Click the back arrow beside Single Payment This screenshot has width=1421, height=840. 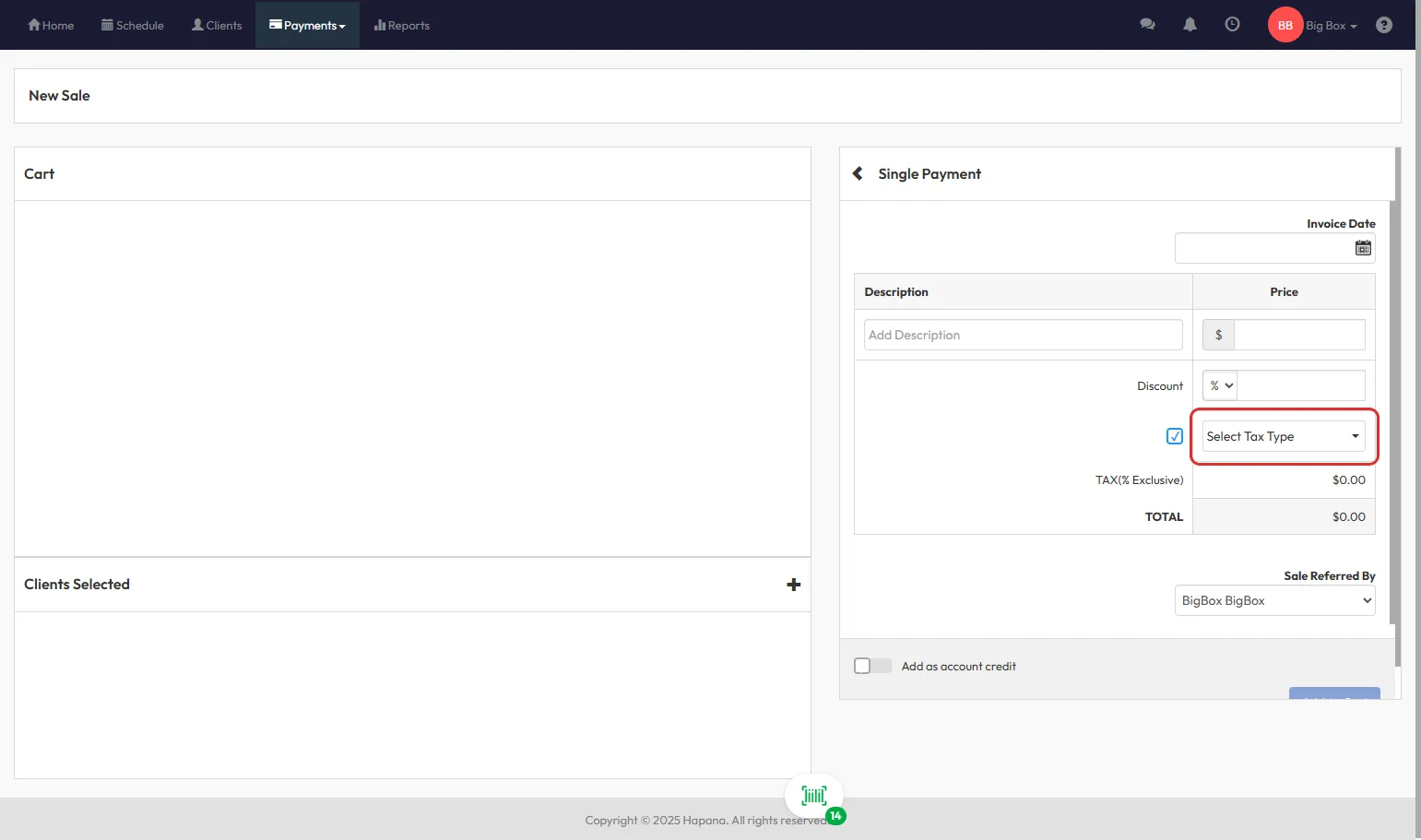(x=858, y=173)
